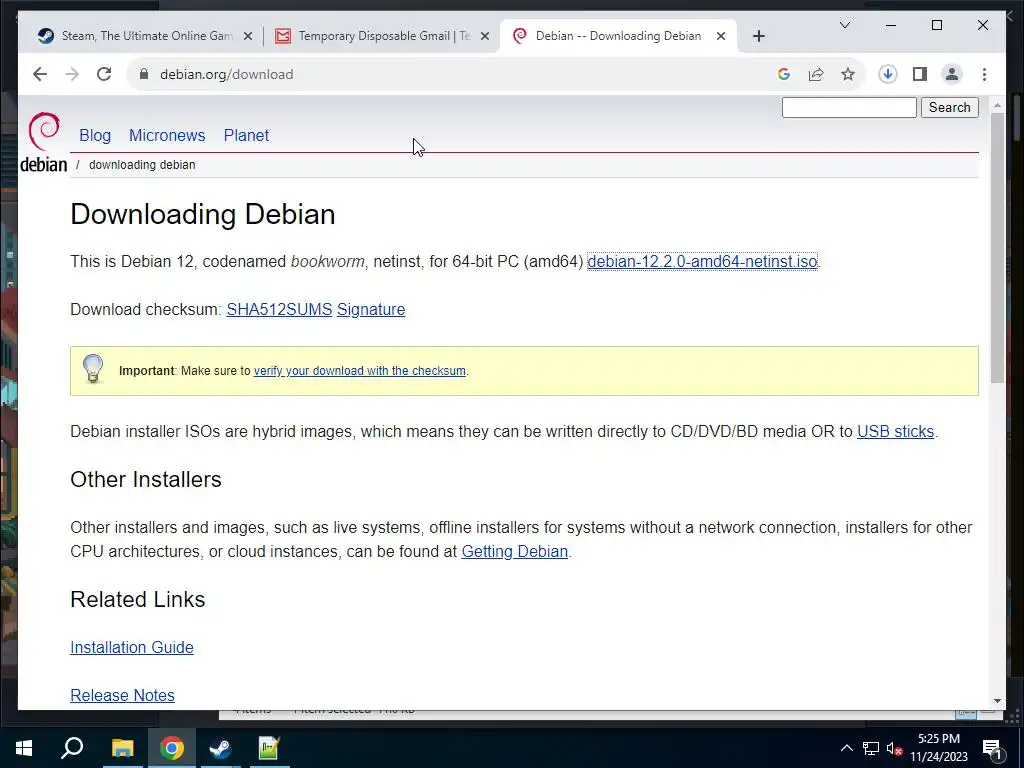Open Windows taskbar search
Screen dimensions: 1024x768
coord(72,748)
